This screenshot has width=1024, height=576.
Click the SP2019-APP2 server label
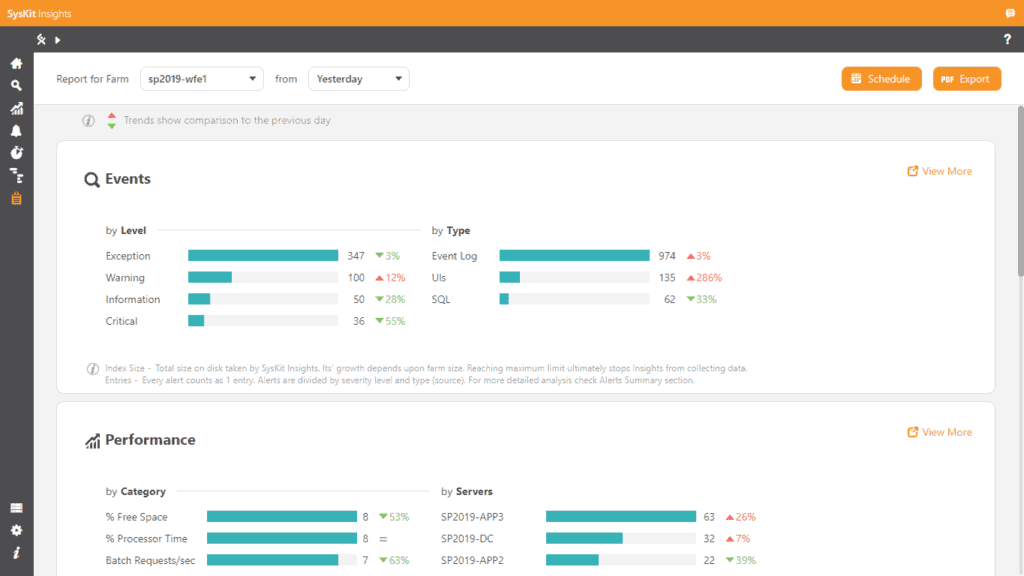click(x=472, y=560)
